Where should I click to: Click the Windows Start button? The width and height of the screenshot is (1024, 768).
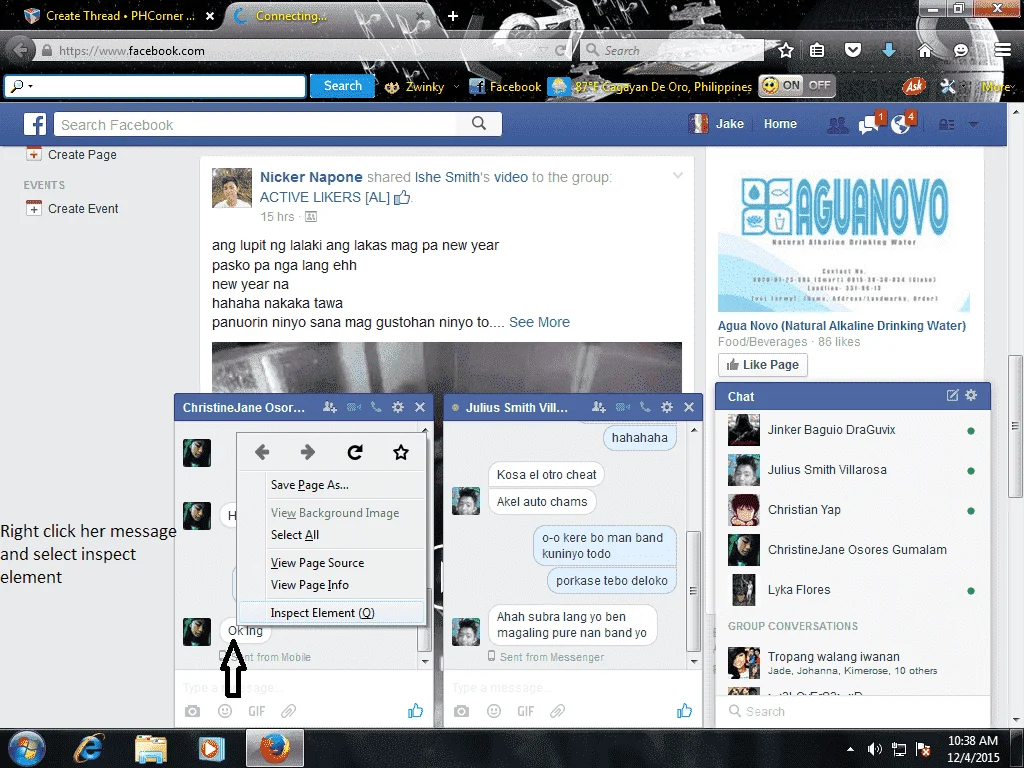[x=27, y=748]
